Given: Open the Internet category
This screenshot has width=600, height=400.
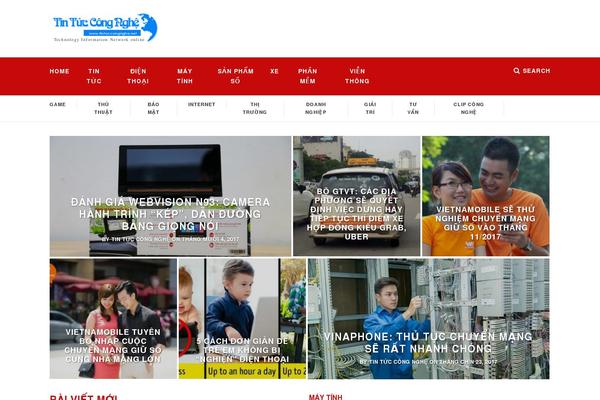Looking at the screenshot, I should [201, 104].
